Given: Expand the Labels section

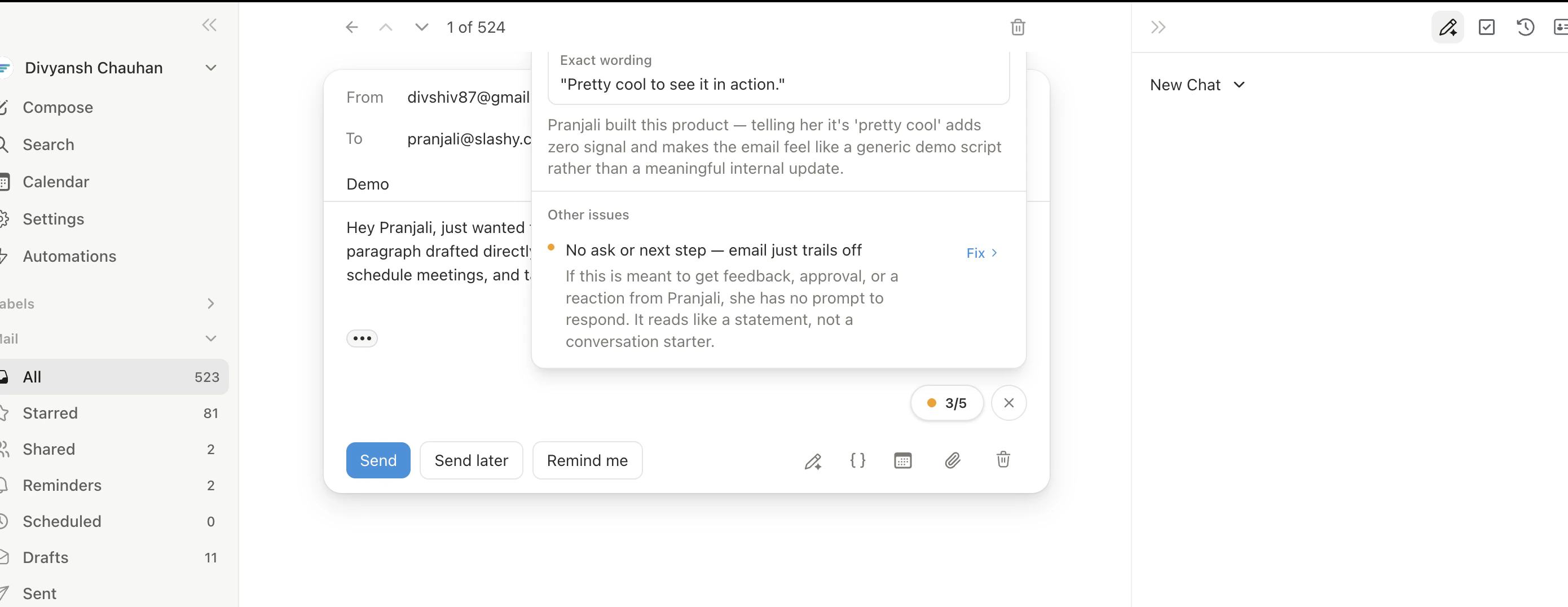Looking at the screenshot, I should 210,303.
